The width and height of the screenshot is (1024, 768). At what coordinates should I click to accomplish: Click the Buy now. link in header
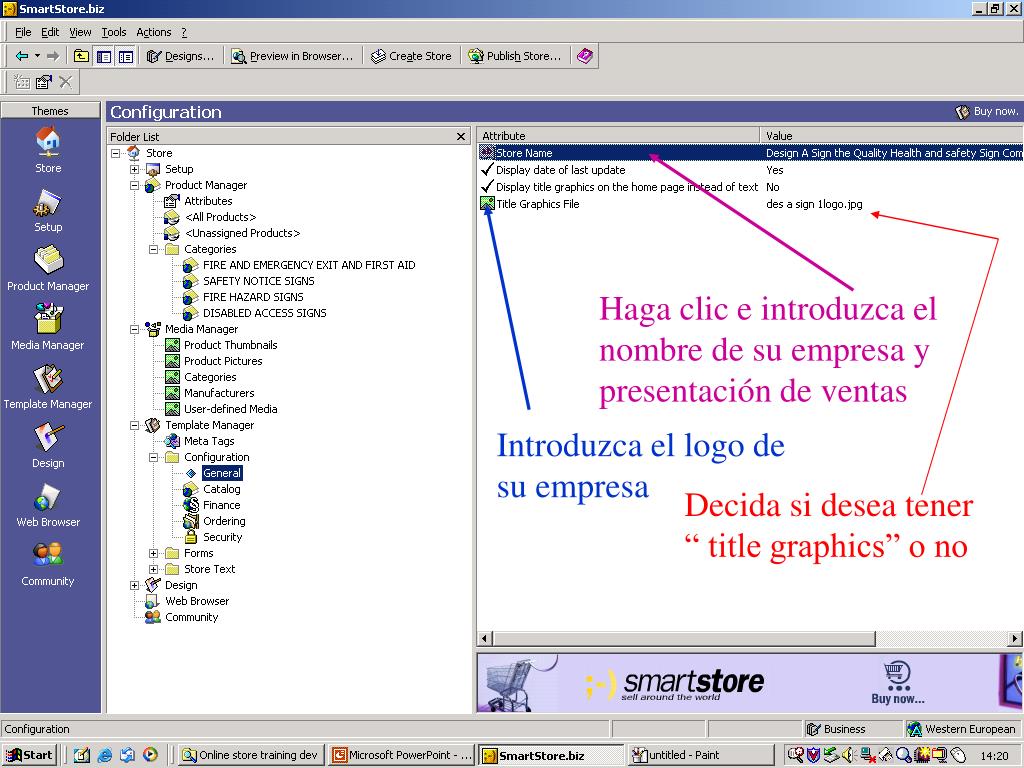coord(987,112)
